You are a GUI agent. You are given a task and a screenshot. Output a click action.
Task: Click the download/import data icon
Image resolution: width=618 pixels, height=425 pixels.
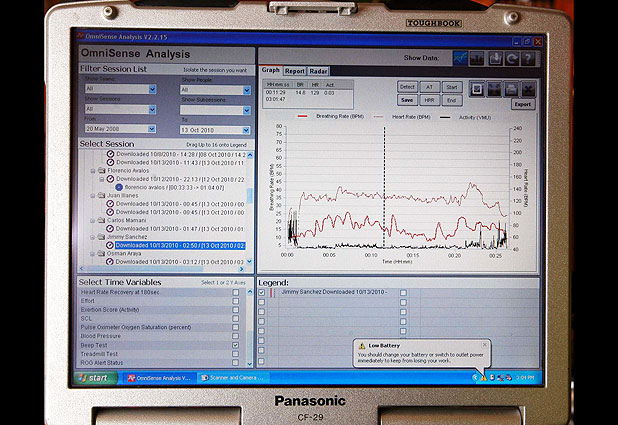pyautogui.click(x=495, y=58)
